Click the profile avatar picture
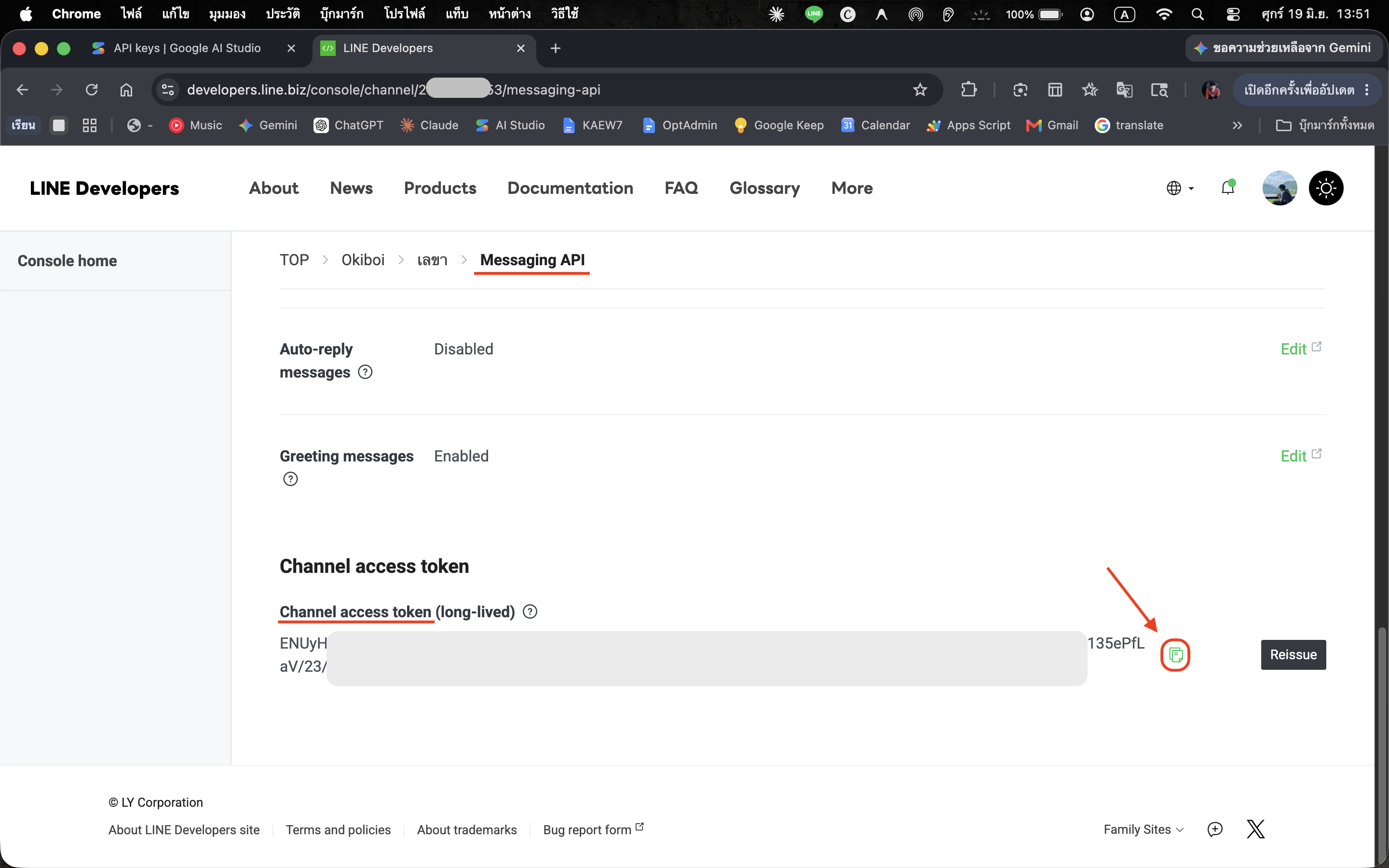1389x868 pixels. click(x=1280, y=188)
